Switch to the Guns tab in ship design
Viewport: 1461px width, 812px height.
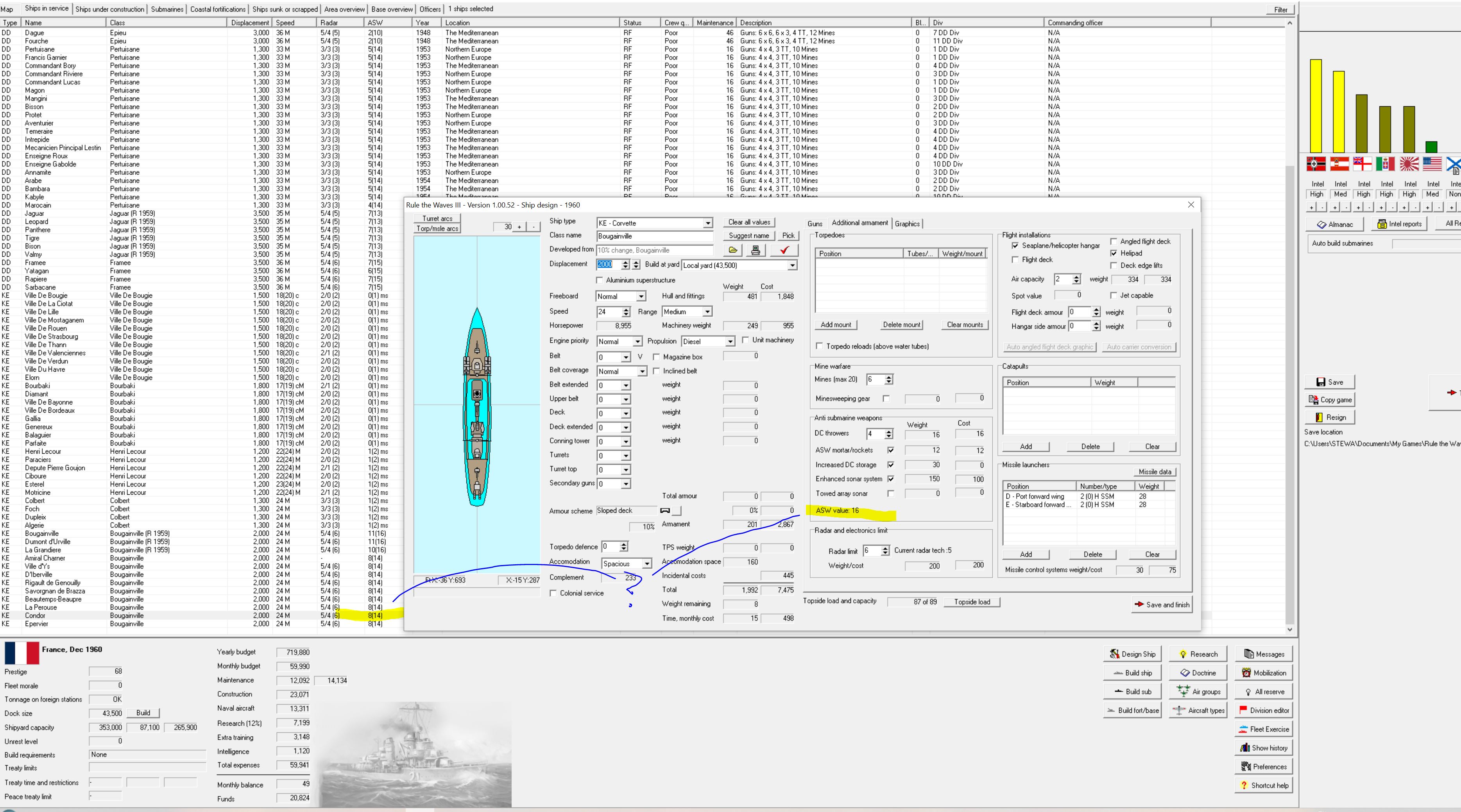coord(815,224)
